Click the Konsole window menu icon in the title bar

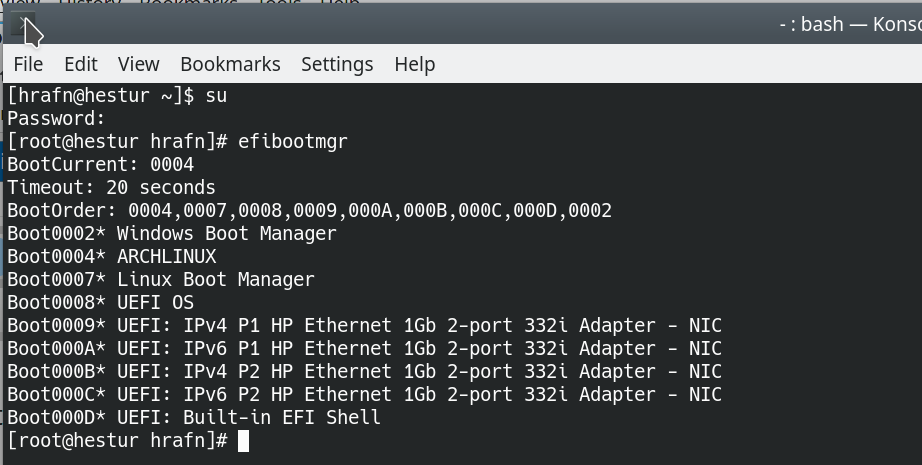23,24
